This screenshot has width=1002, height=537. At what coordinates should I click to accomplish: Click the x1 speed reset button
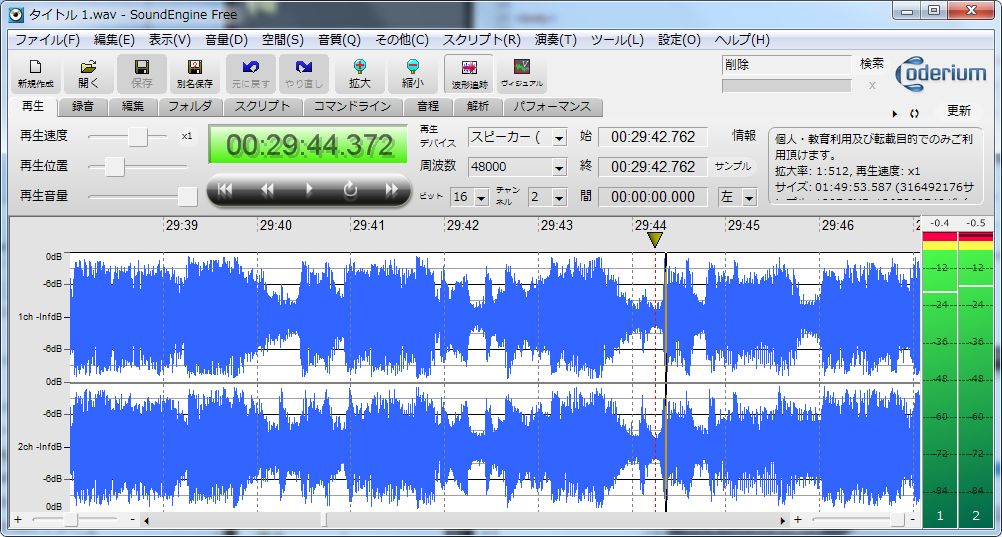pyautogui.click(x=187, y=136)
